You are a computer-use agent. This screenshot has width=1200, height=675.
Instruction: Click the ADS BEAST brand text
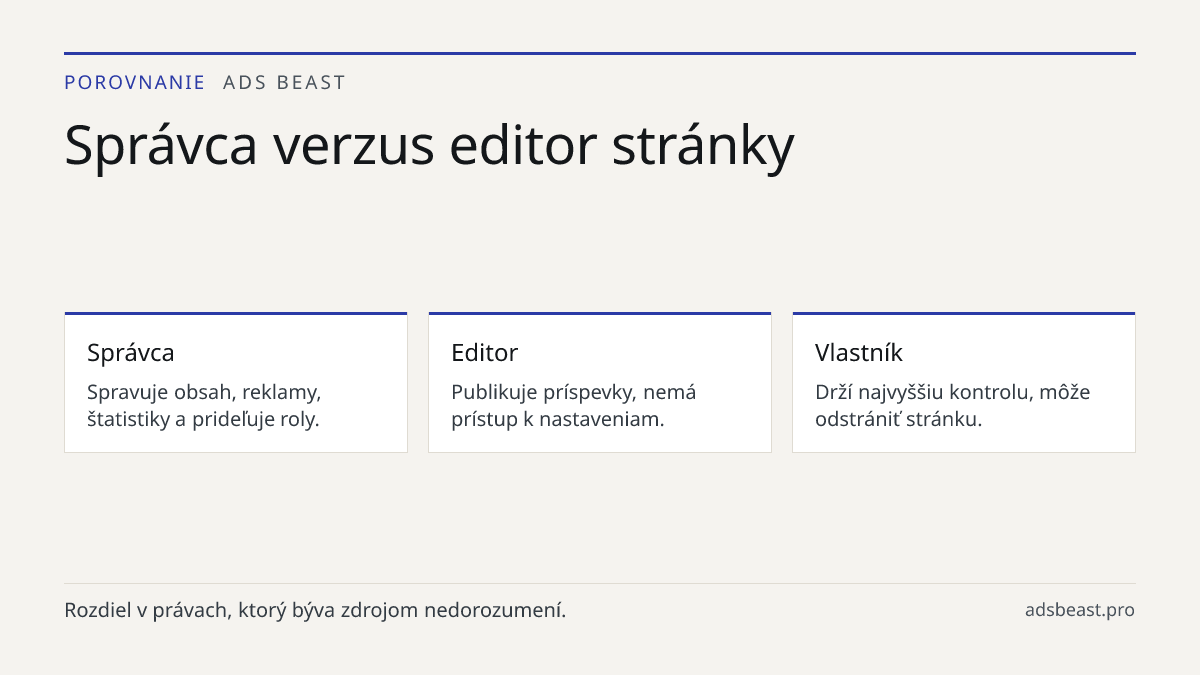click(284, 83)
